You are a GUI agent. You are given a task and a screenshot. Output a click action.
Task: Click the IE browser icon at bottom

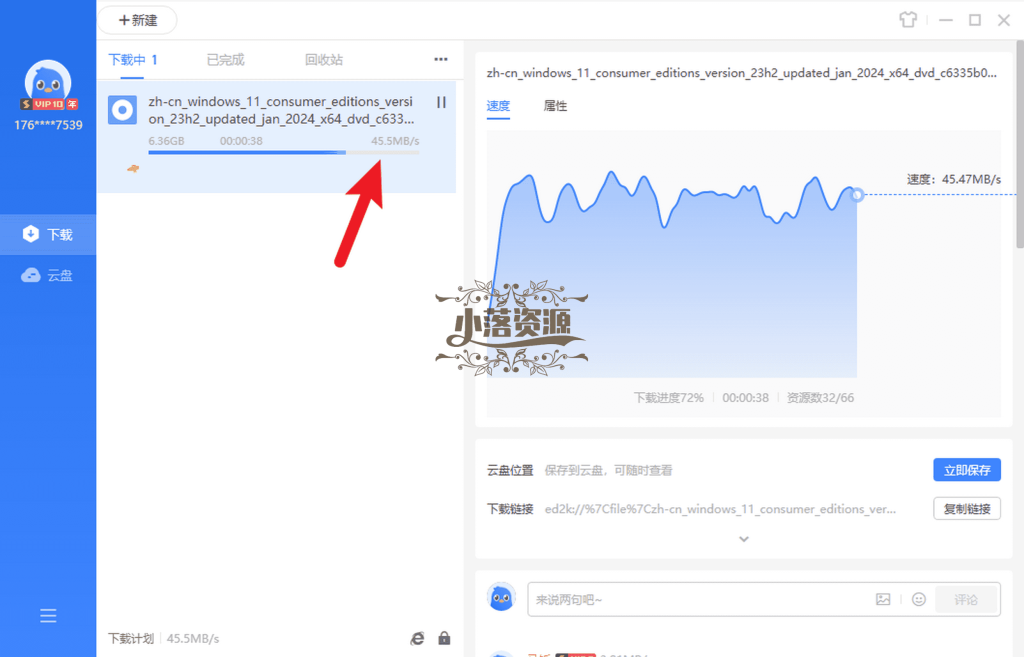[x=417, y=639]
